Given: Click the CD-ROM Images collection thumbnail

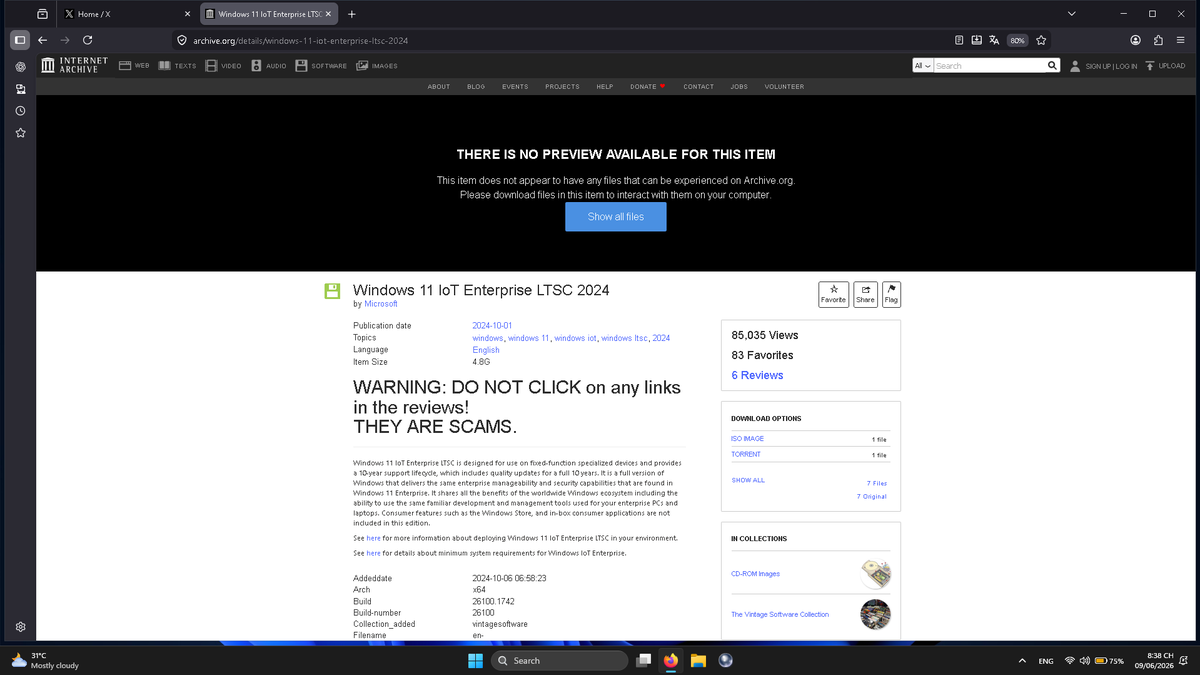Looking at the screenshot, I should pyautogui.click(x=875, y=574).
